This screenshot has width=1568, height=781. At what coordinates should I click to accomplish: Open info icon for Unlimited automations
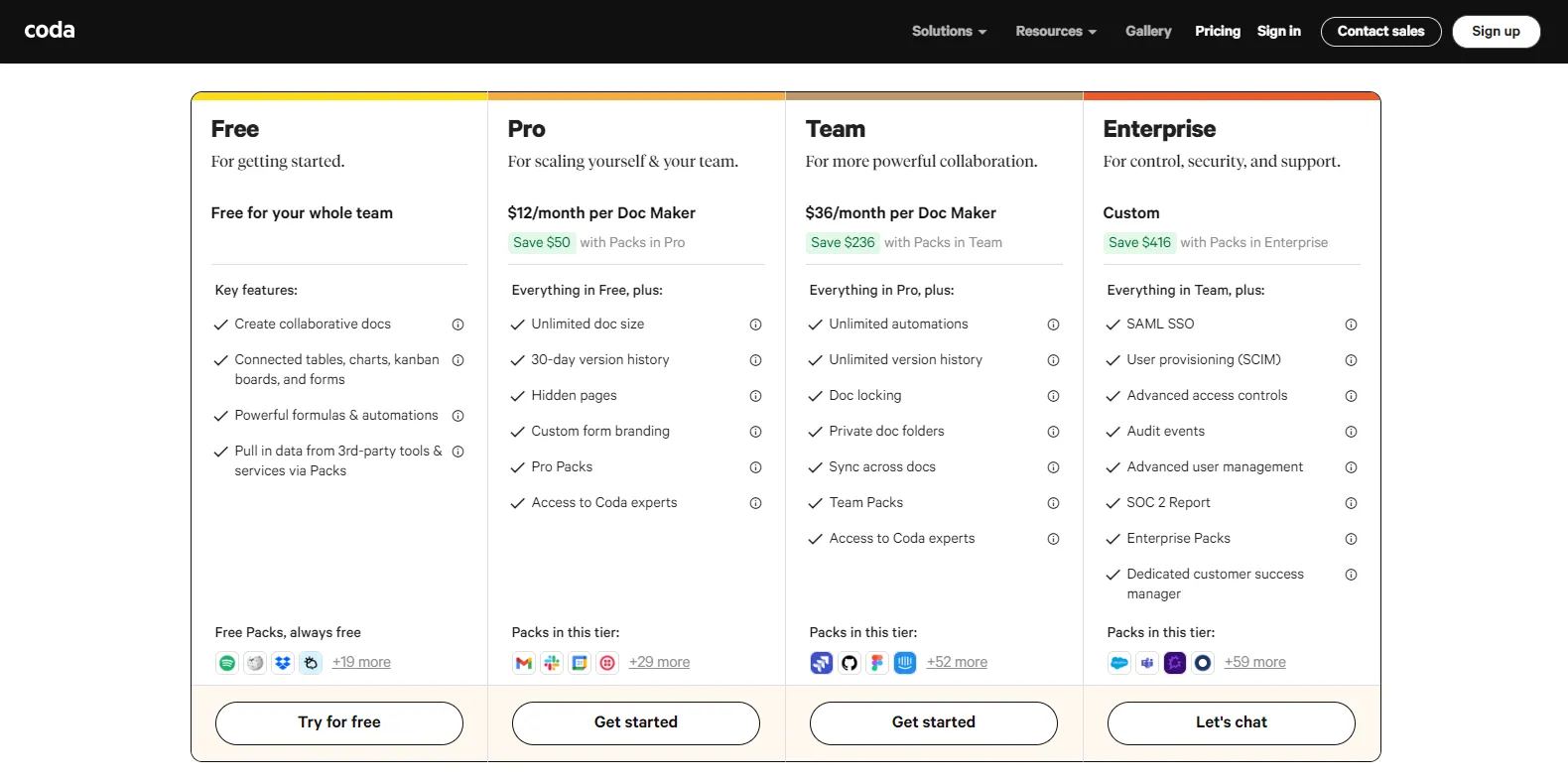coord(1054,325)
